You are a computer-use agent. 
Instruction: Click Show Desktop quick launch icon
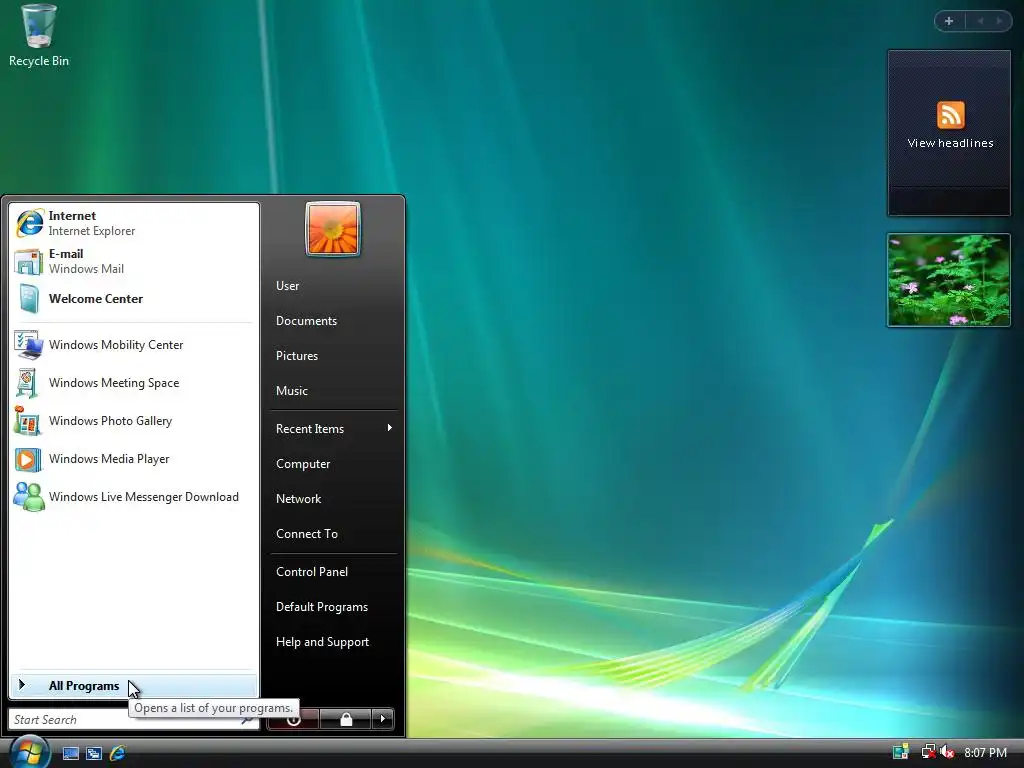pos(71,753)
